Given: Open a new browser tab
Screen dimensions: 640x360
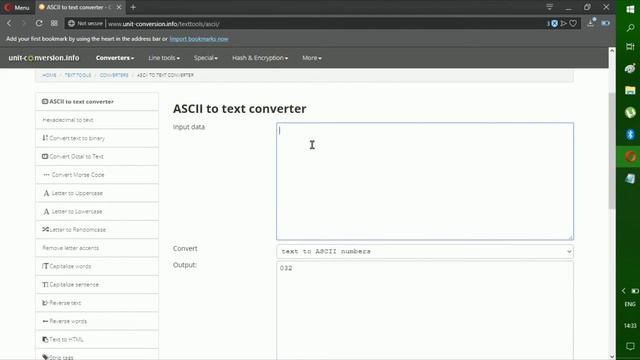Looking at the screenshot, I should (x=133, y=7).
